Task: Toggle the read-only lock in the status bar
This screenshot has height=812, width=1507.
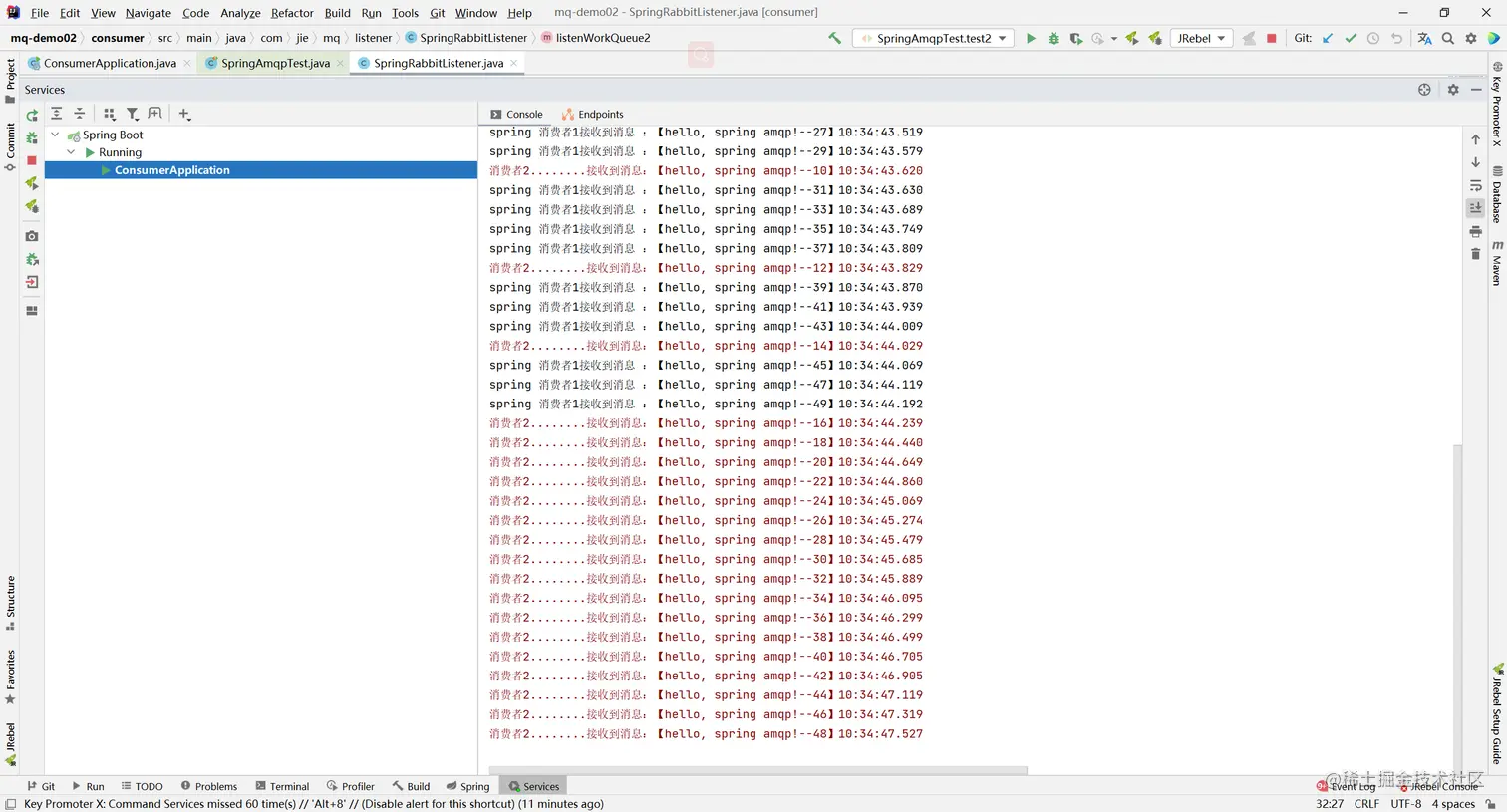Action: tap(1491, 804)
